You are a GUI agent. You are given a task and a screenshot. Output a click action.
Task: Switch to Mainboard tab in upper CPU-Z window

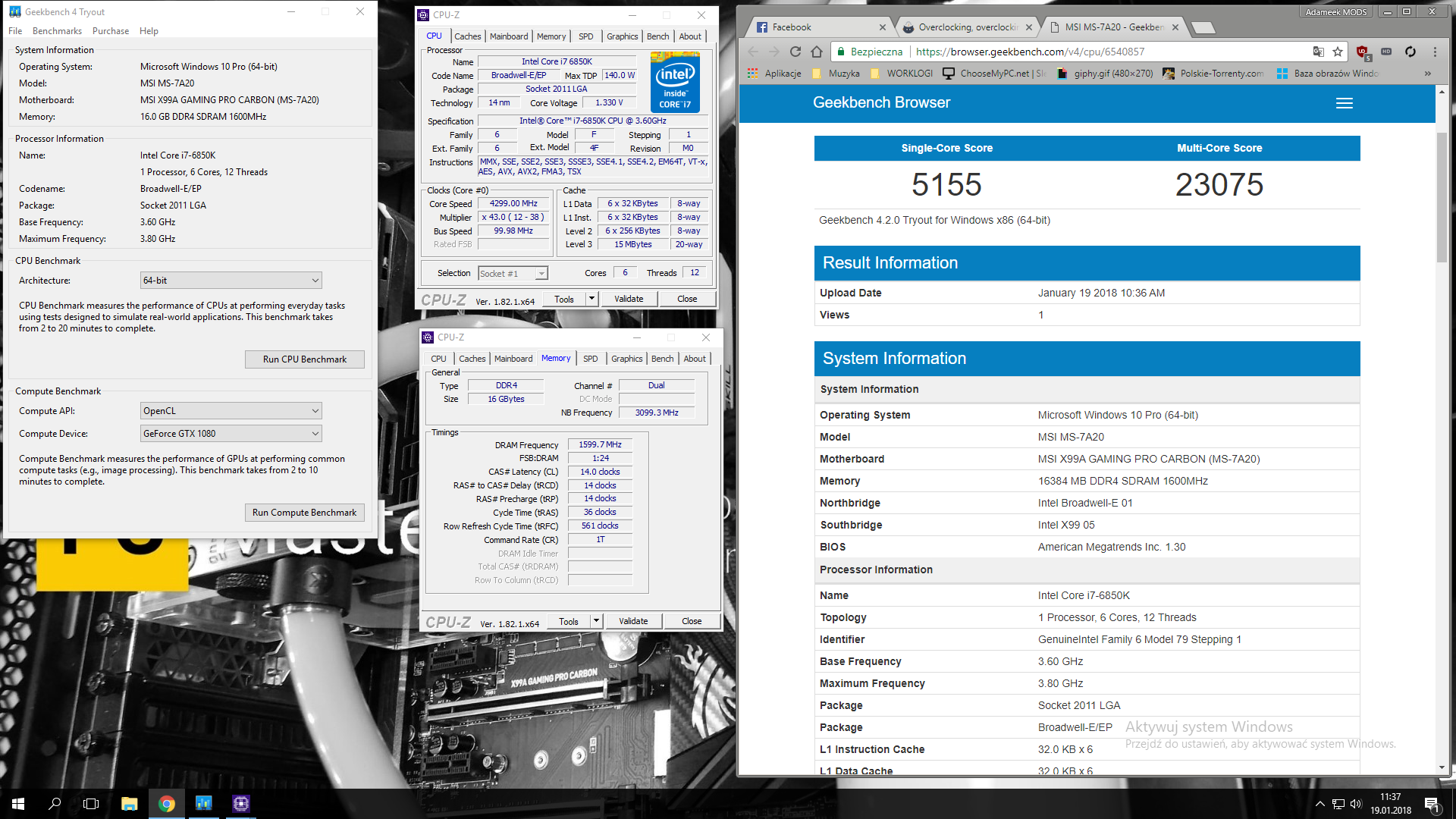(509, 36)
